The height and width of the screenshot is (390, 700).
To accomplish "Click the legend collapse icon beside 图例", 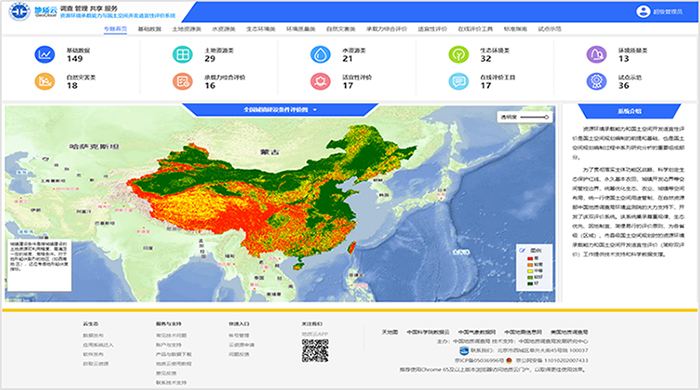I will point(522,250).
